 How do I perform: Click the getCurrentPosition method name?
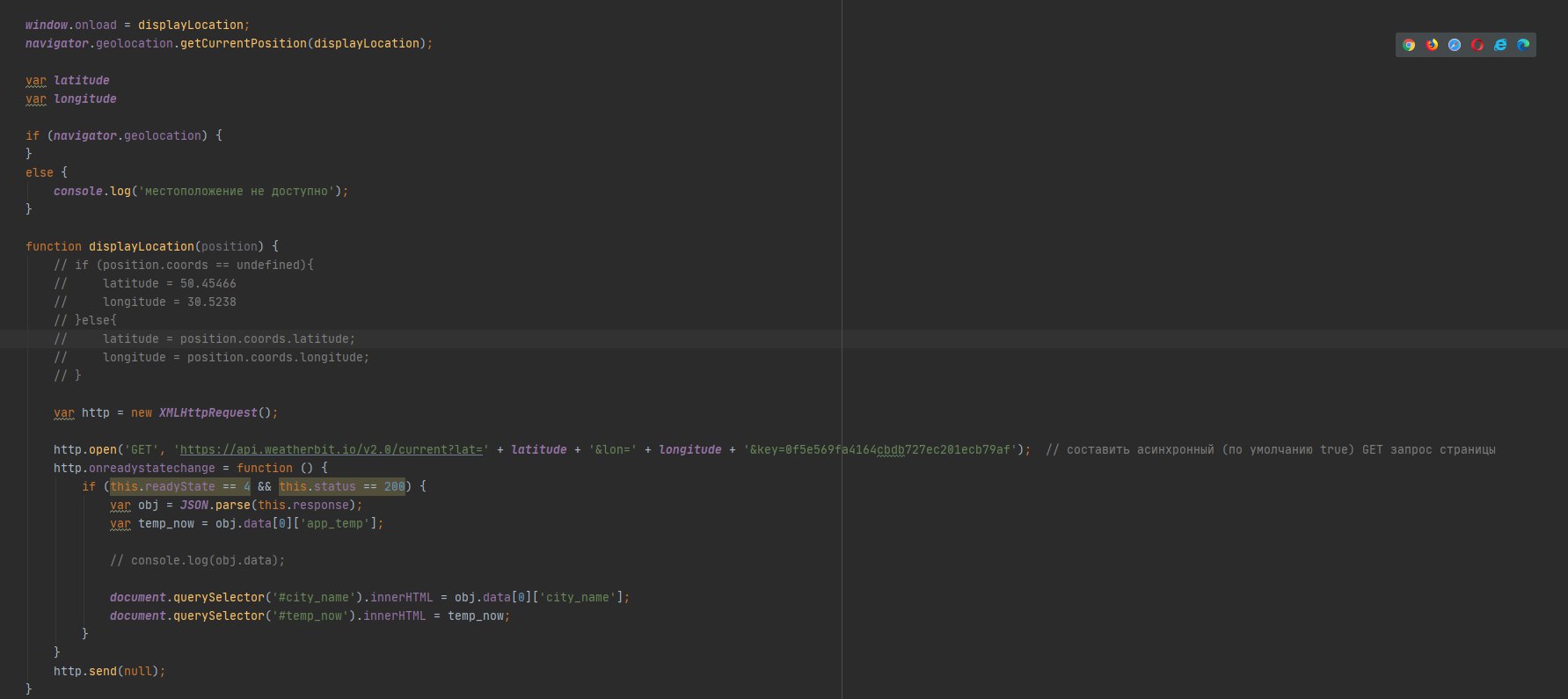tap(244, 43)
